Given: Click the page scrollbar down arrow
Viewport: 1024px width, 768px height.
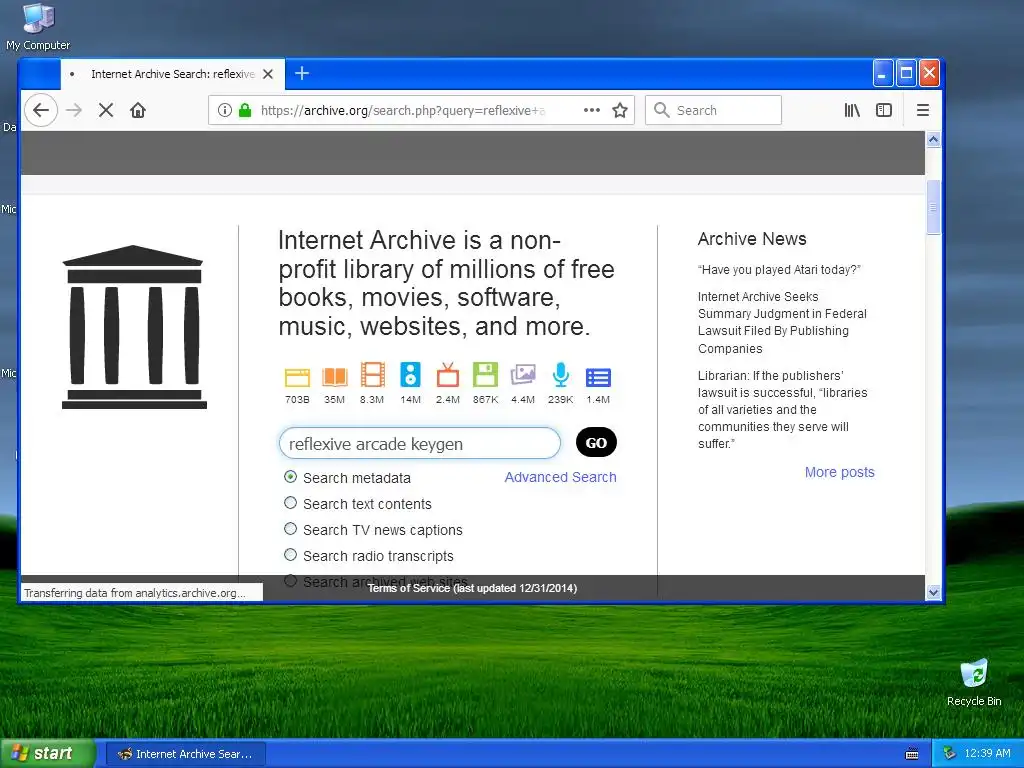Looking at the screenshot, I should coord(933,592).
